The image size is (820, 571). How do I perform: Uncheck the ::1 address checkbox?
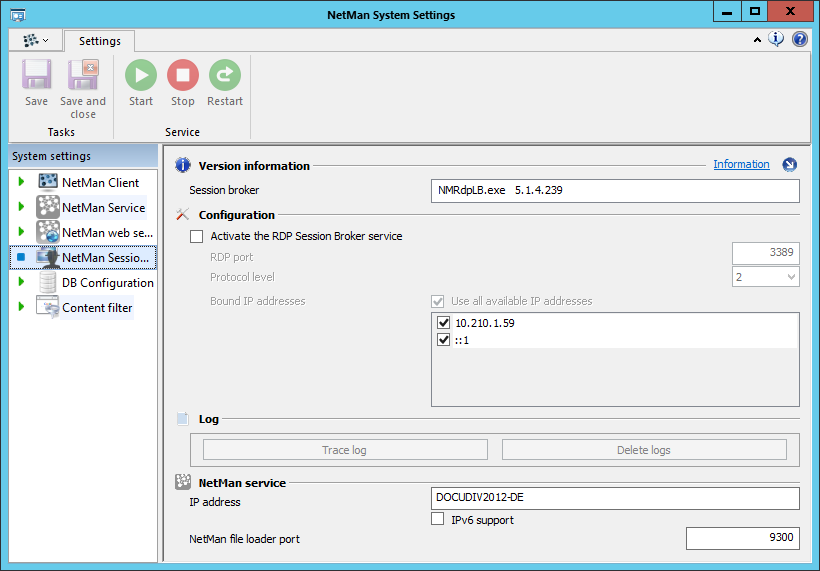click(443, 340)
